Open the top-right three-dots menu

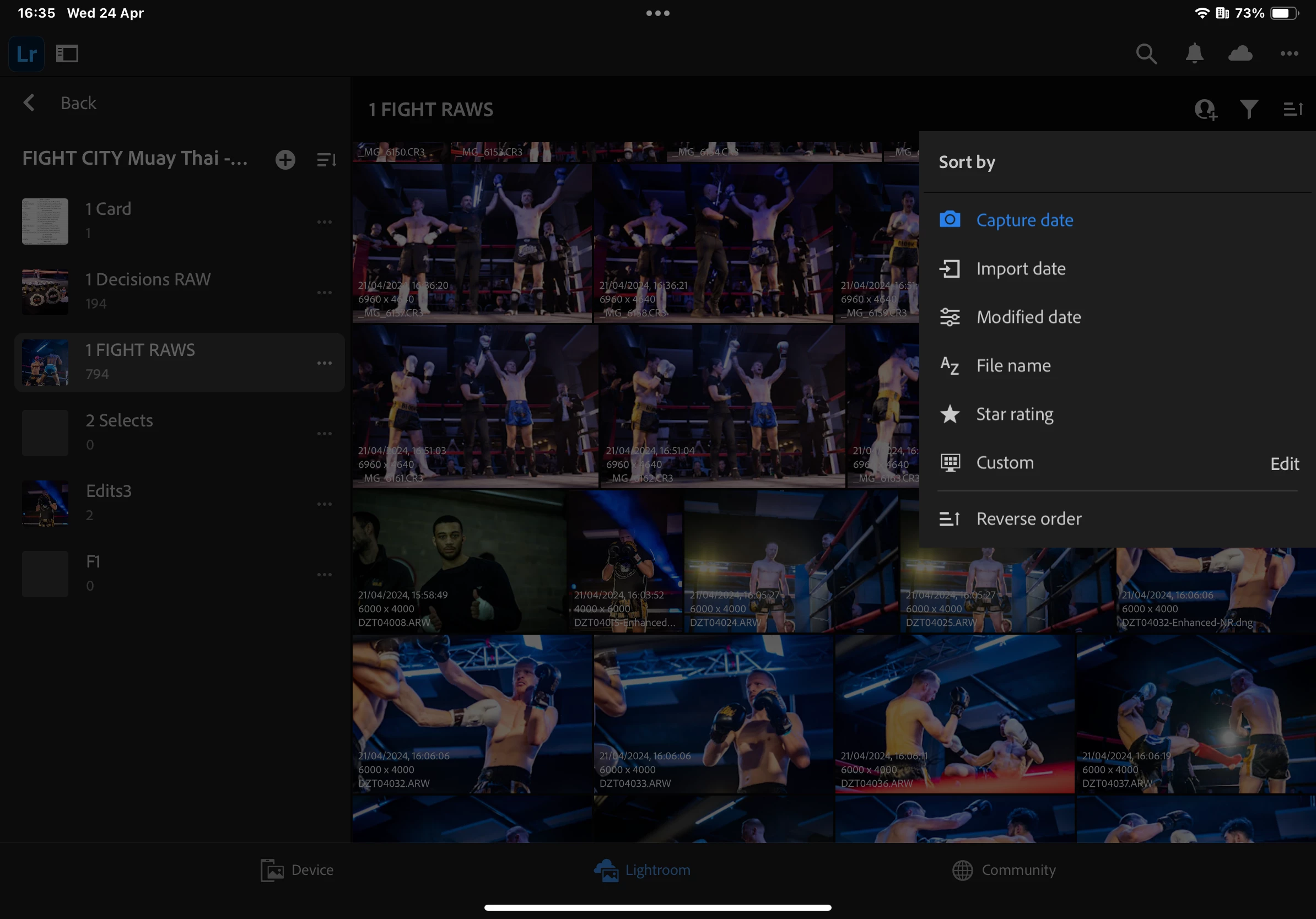[1289, 54]
